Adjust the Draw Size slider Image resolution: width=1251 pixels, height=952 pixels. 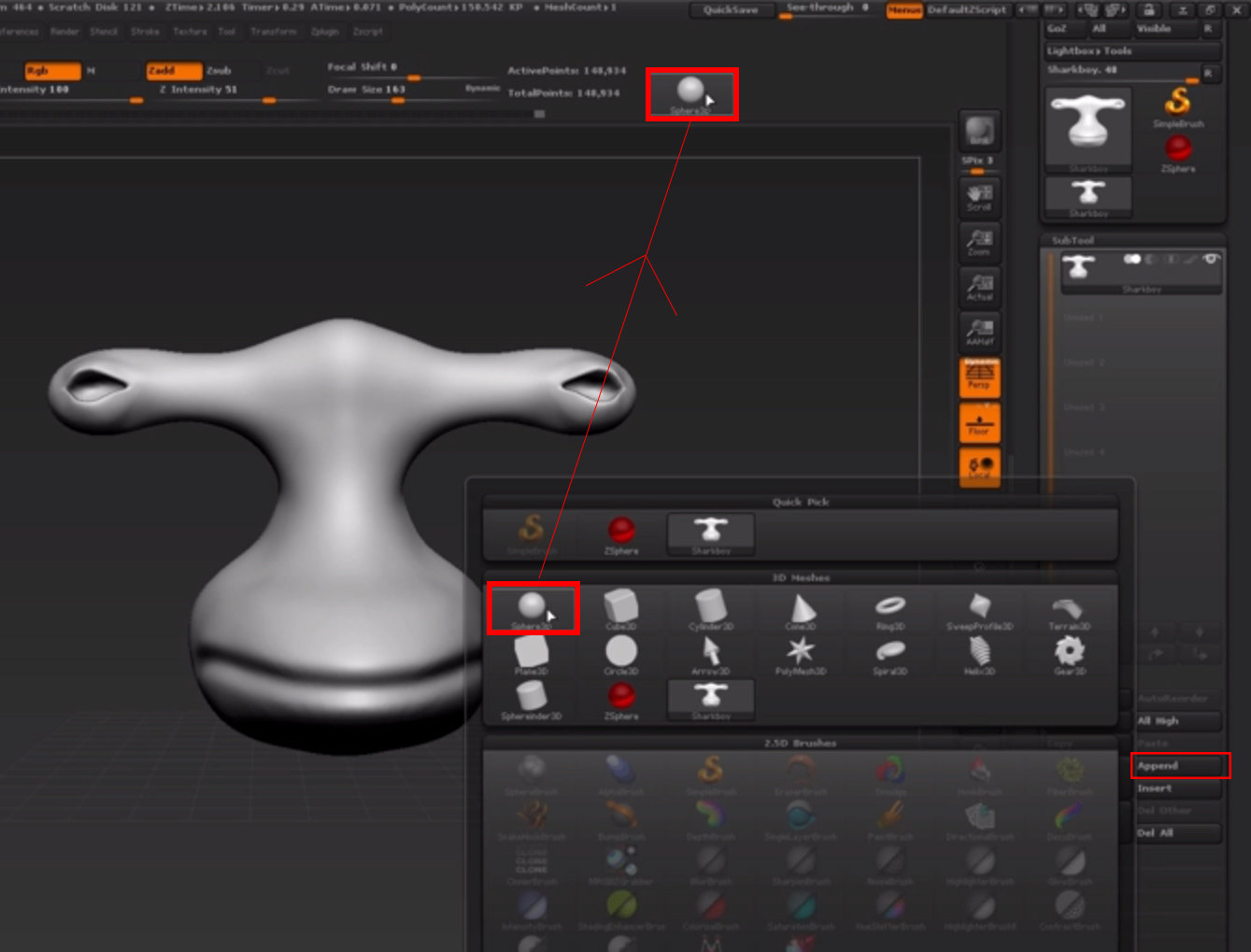(x=397, y=98)
